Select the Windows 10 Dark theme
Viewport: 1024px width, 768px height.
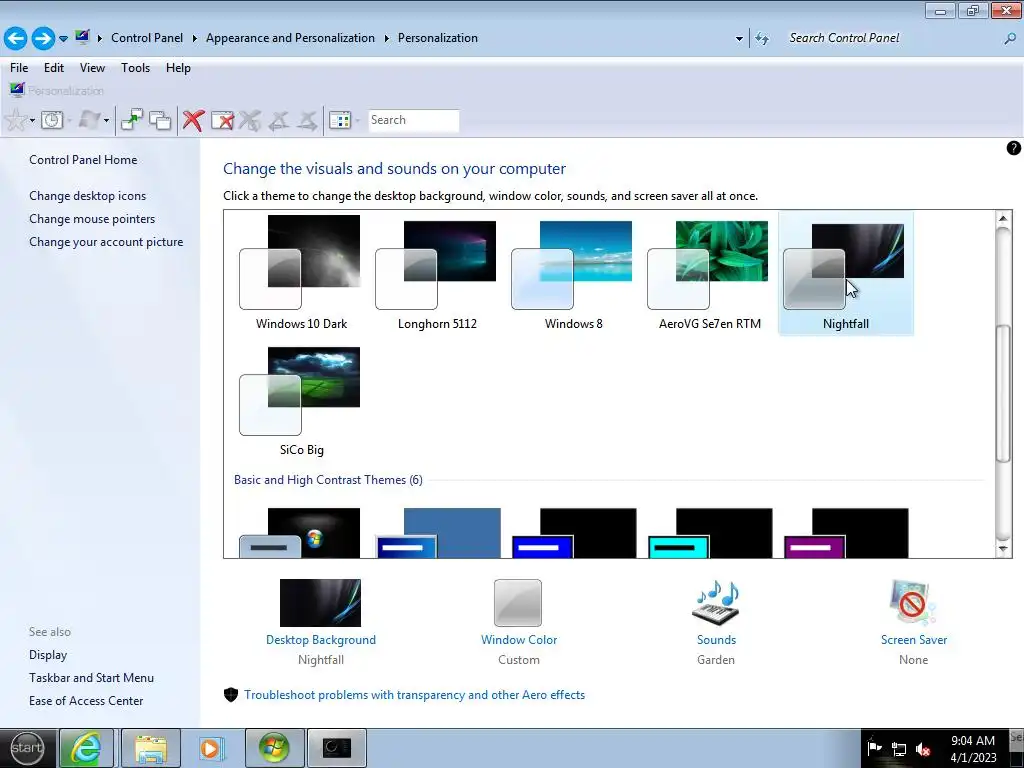301,273
